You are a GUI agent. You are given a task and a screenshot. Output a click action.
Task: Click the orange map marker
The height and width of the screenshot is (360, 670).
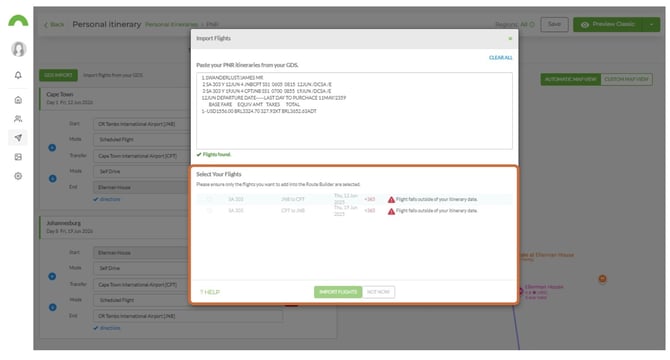(602, 279)
